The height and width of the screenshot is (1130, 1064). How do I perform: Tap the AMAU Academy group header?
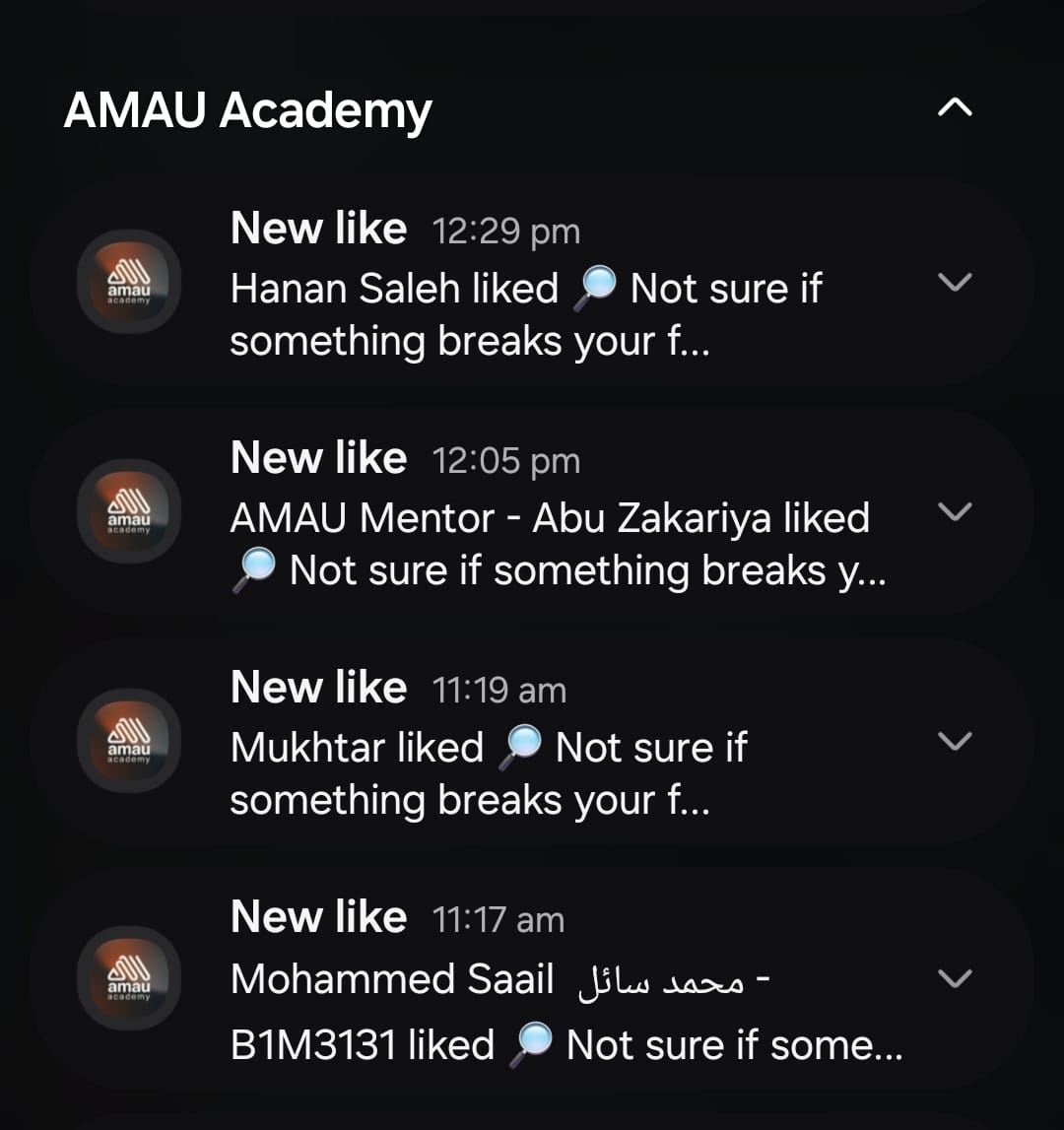pyautogui.click(x=248, y=110)
